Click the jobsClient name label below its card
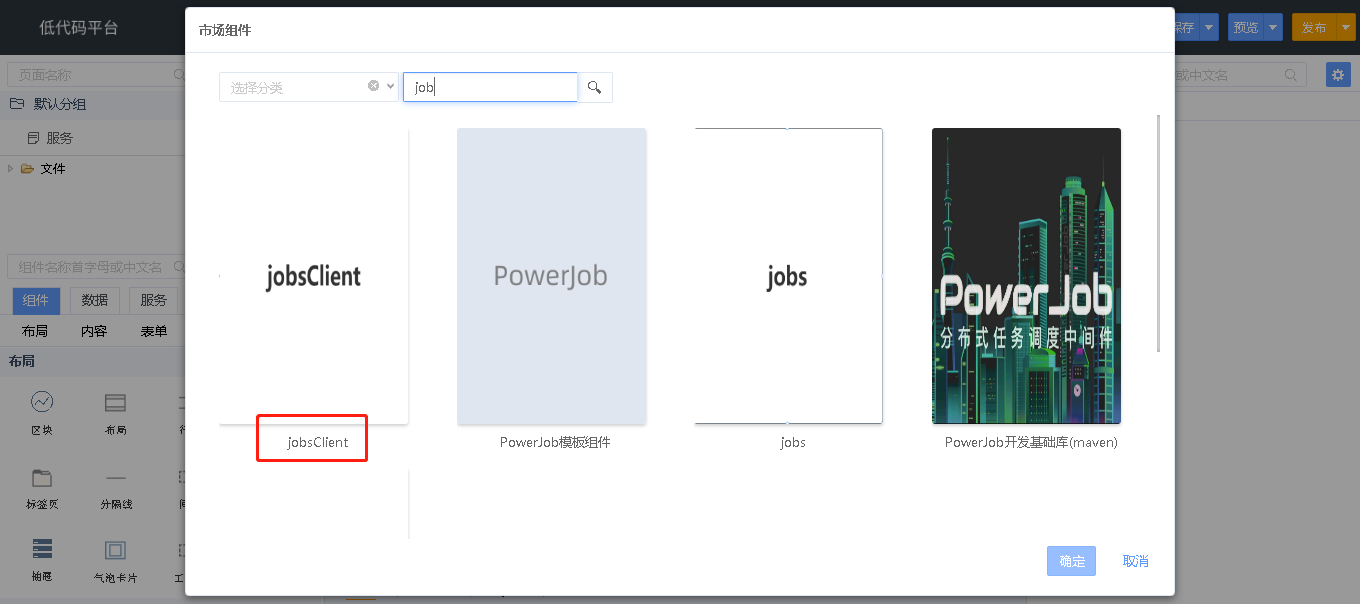Screen dimensions: 1360x604 click(x=318, y=442)
